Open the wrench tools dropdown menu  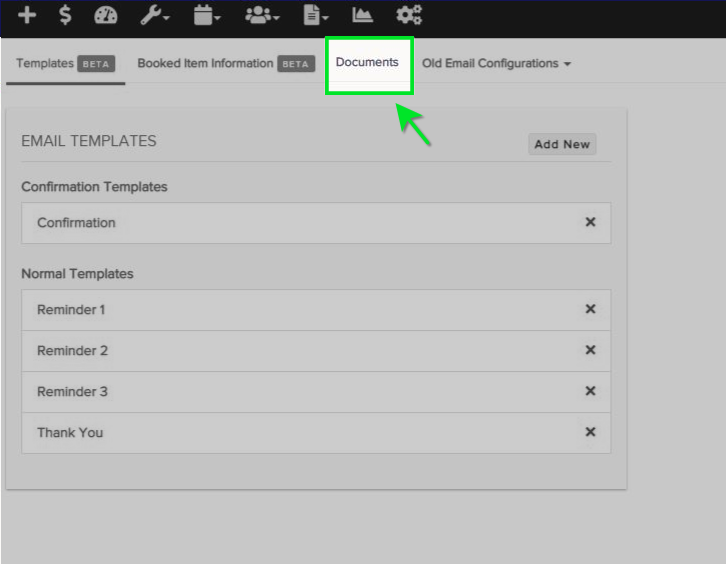point(155,15)
